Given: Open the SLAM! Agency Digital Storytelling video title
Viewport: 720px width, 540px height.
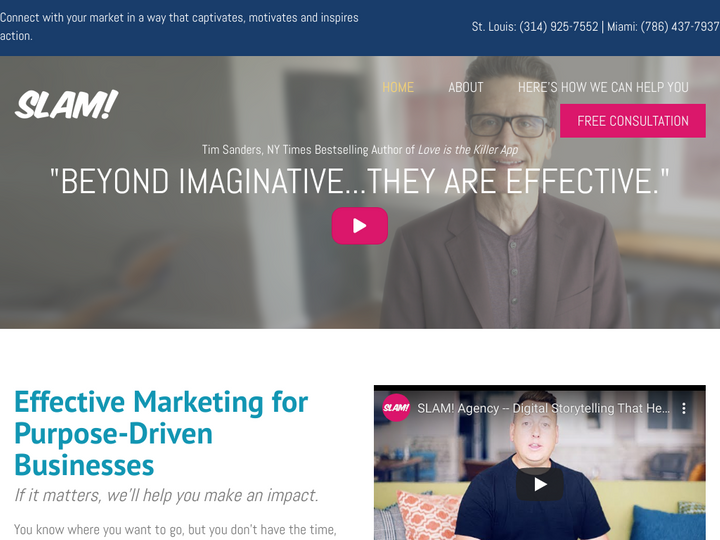Looking at the screenshot, I should pyautogui.click(x=543, y=408).
